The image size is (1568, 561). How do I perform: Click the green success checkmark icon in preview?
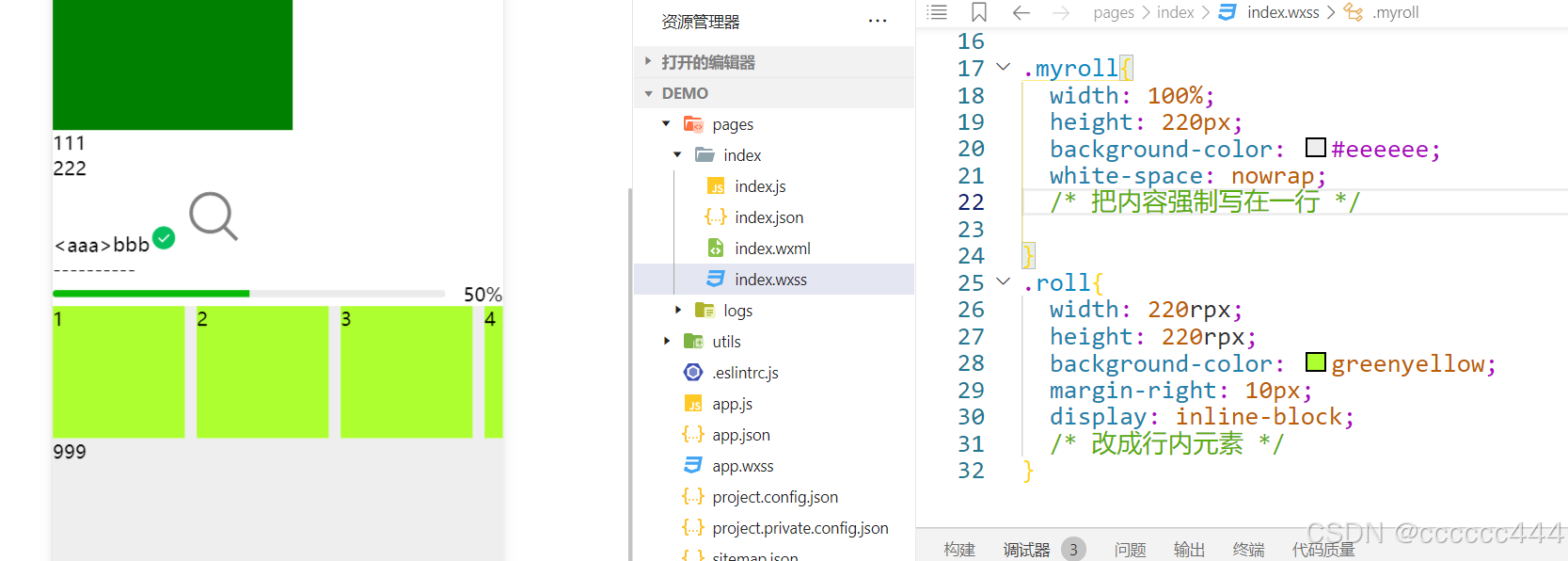(x=164, y=238)
